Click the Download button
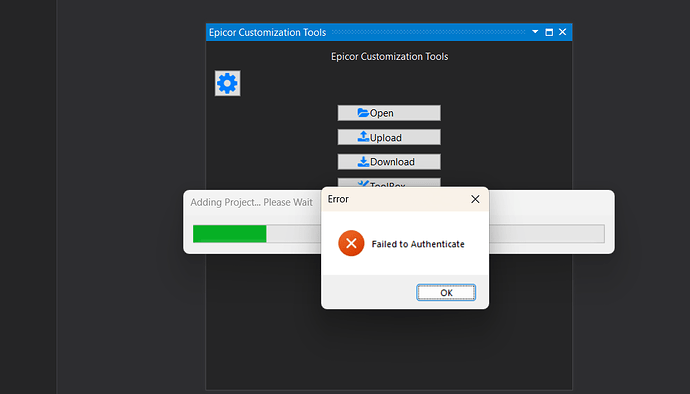Screen dimensions: 690x394 [x=389, y=162]
